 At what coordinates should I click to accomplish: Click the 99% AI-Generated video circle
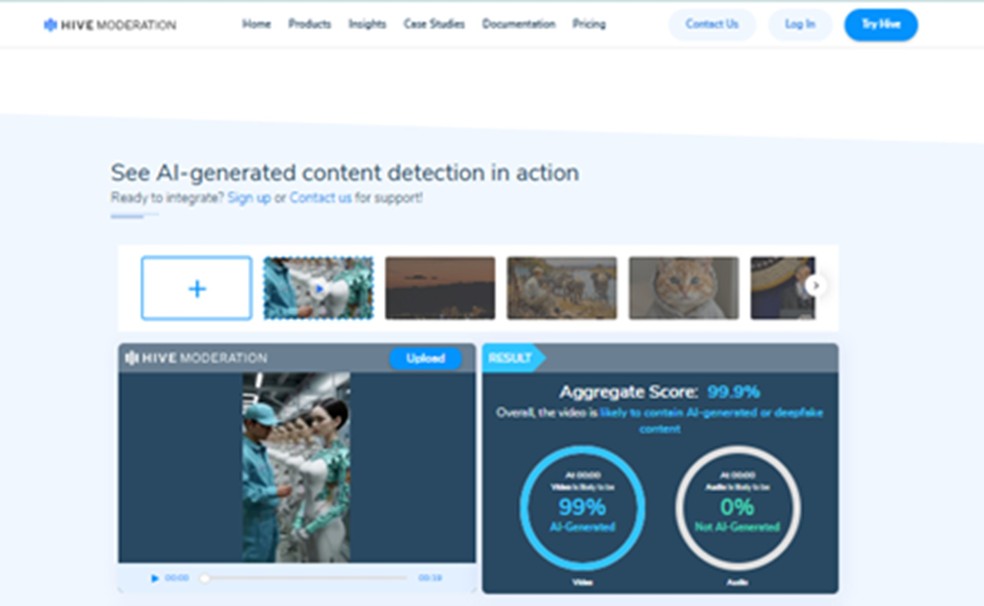pos(582,508)
